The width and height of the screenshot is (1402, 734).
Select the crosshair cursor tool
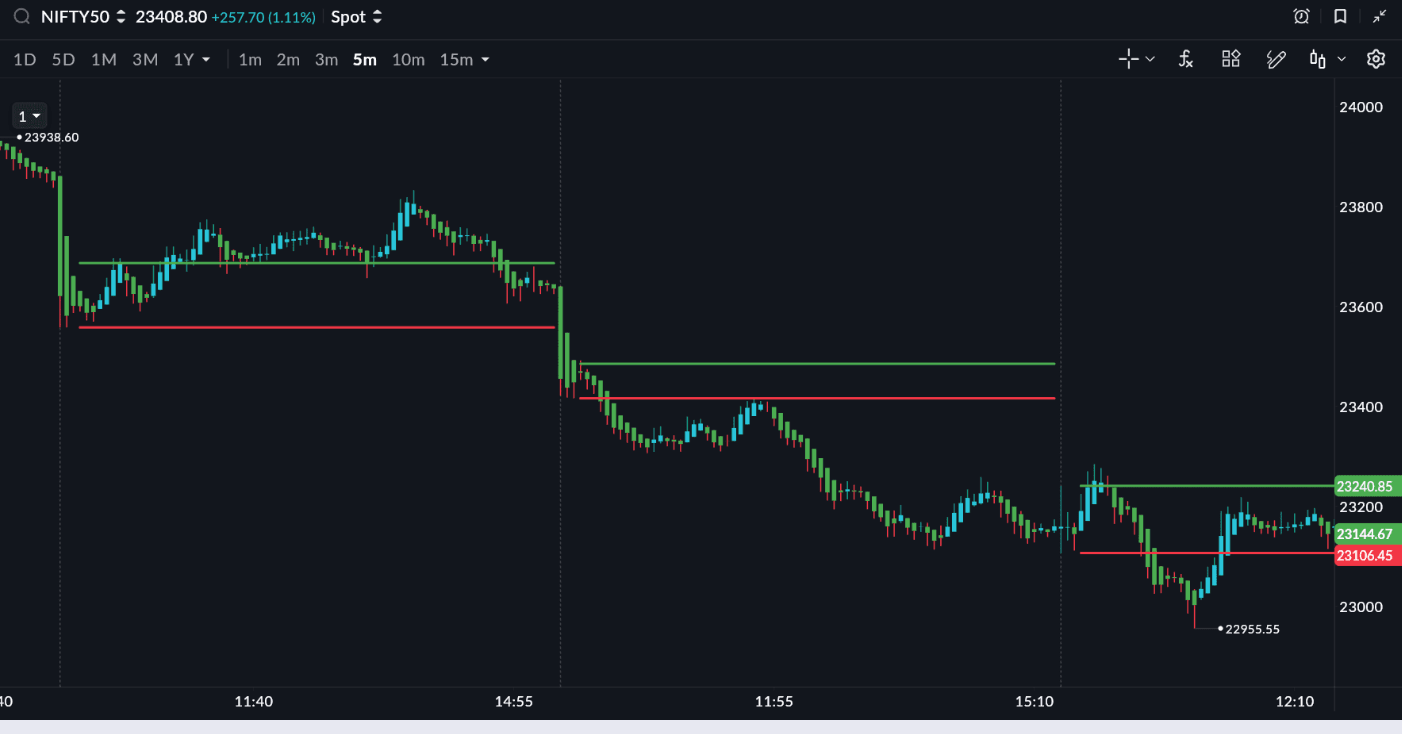(1128, 59)
